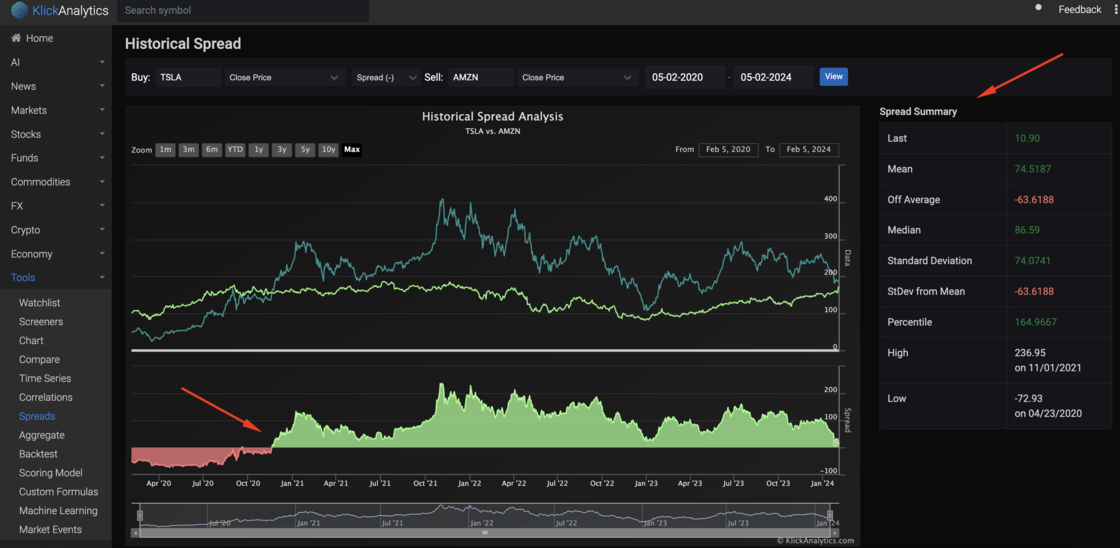
Task: Open the Home sidebar item
Action: (32, 38)
